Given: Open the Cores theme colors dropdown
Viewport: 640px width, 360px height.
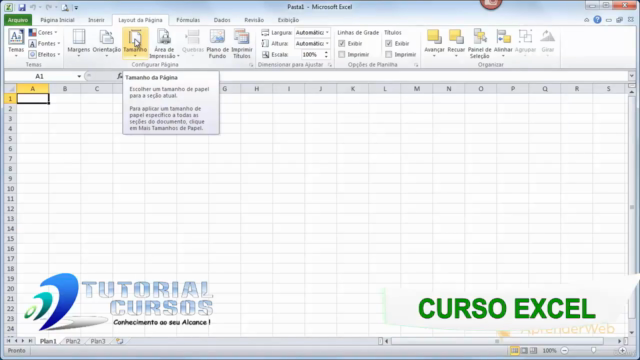Looking at the screenshot, I should tap(43, 32).
